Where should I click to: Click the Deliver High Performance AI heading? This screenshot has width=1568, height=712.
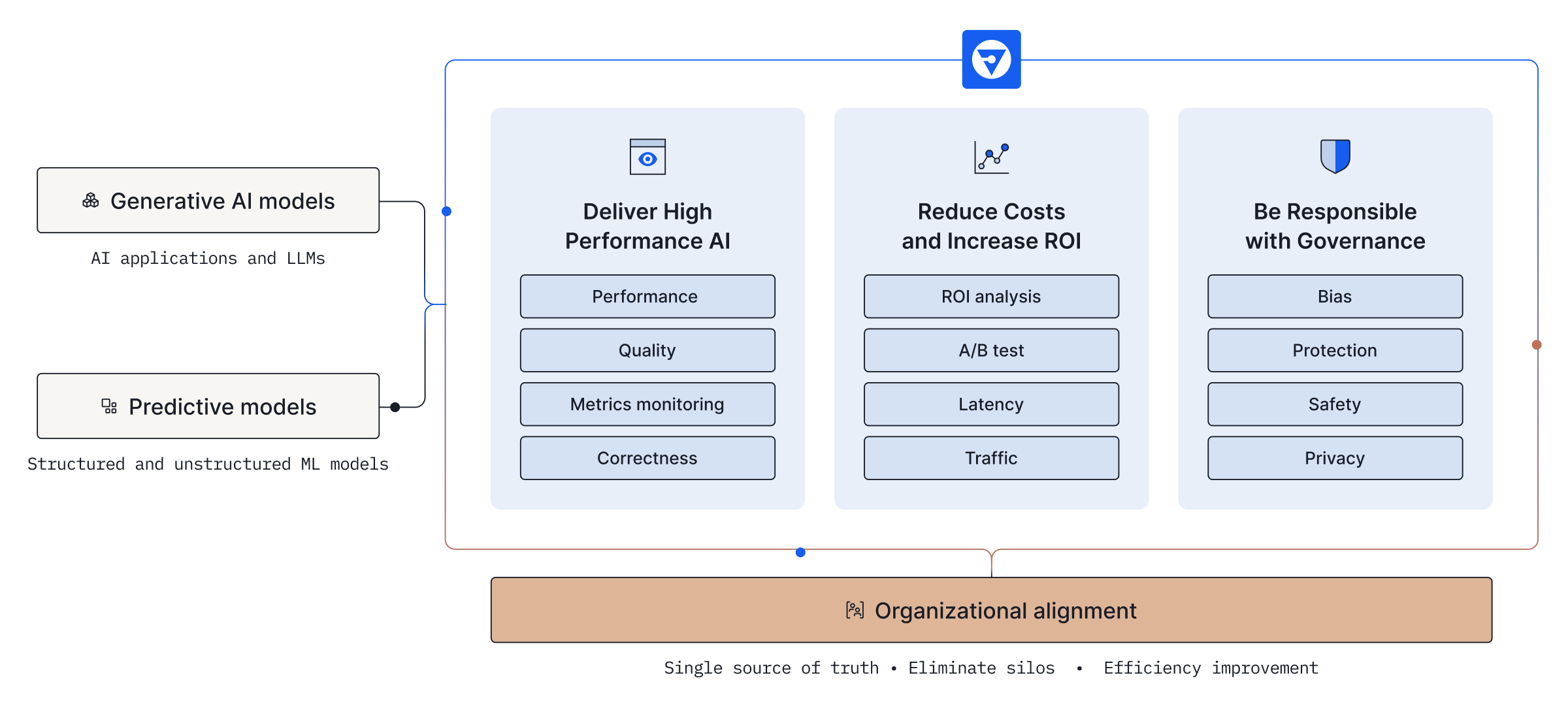(647, 226)
